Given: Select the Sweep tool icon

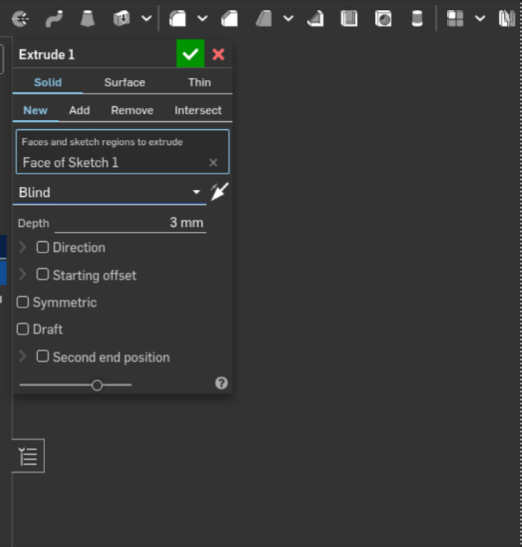Looking at the screenshot, I should click(x=54, y=18).
